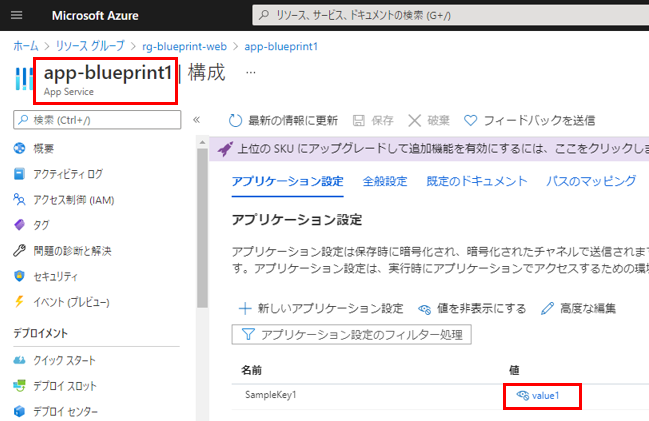
Task: Click the Microsoft Azure logo text
Action: point(95,16)
